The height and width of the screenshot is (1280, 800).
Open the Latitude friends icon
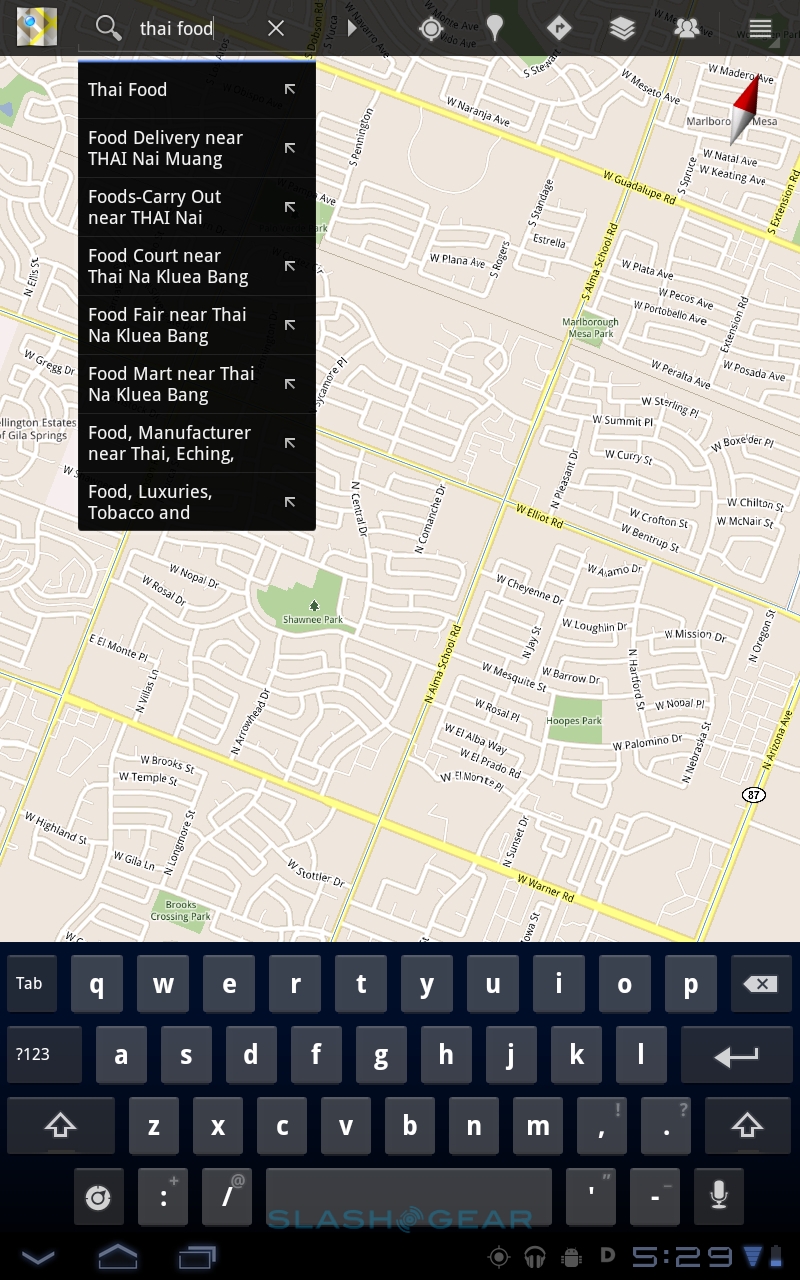687,29
